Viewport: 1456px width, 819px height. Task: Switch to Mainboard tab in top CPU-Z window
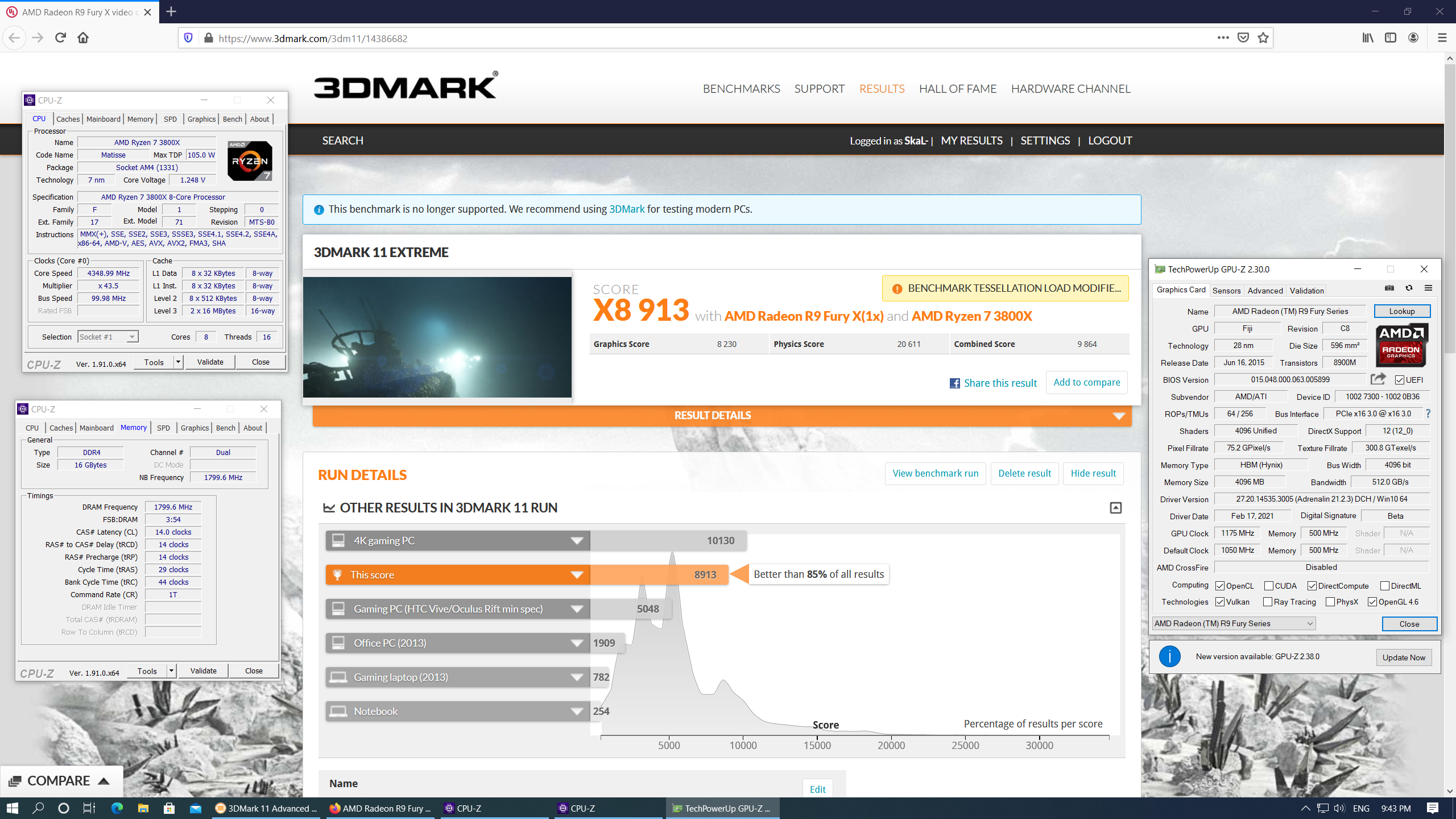[104, 119]
